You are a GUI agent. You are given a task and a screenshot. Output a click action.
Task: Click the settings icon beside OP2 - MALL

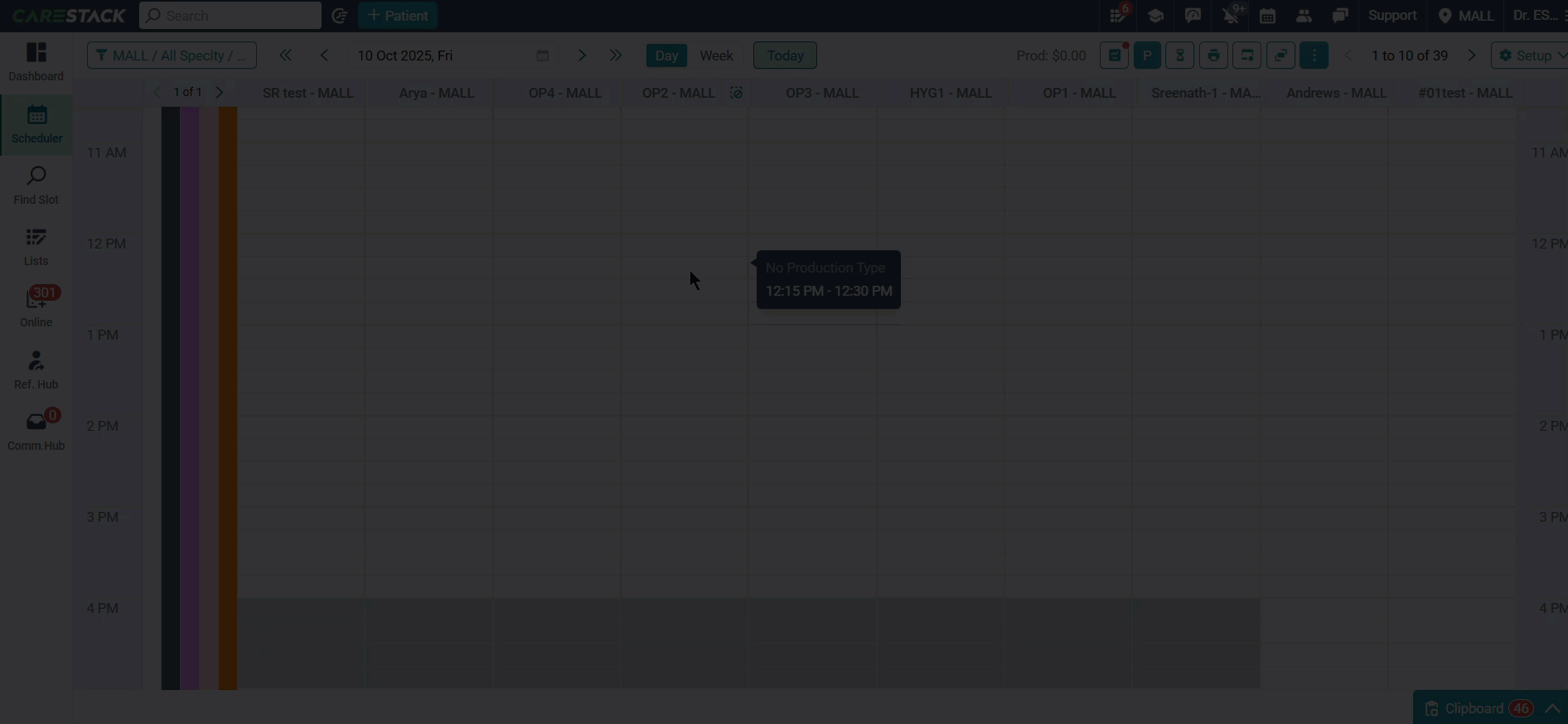point(736,93)
